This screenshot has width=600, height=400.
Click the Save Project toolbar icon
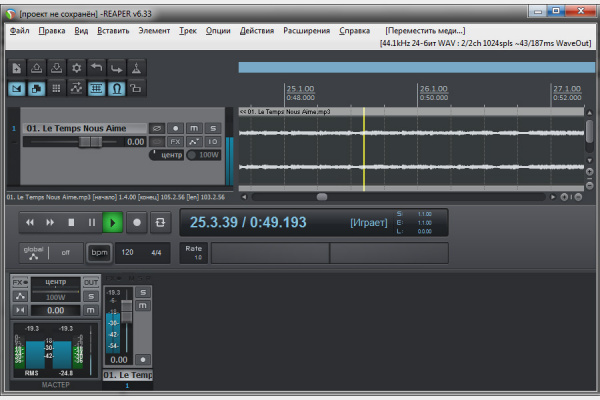tap(56, 69)
